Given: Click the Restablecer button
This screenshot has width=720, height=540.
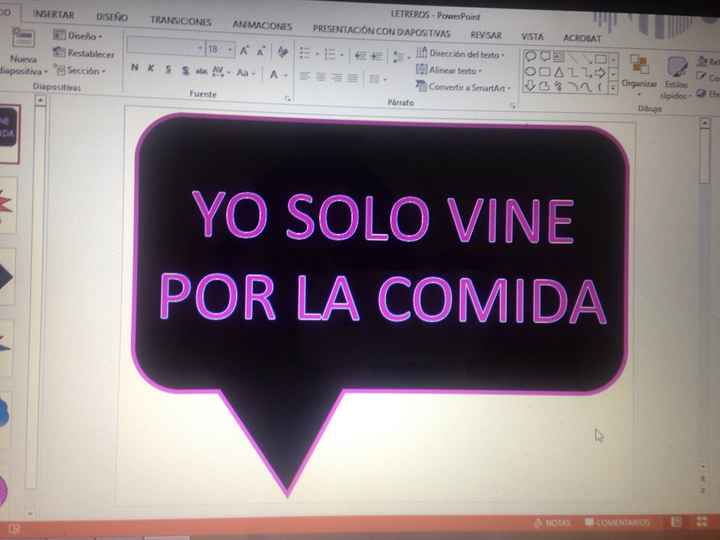Looking at the screenshot, I should (84, 53).
